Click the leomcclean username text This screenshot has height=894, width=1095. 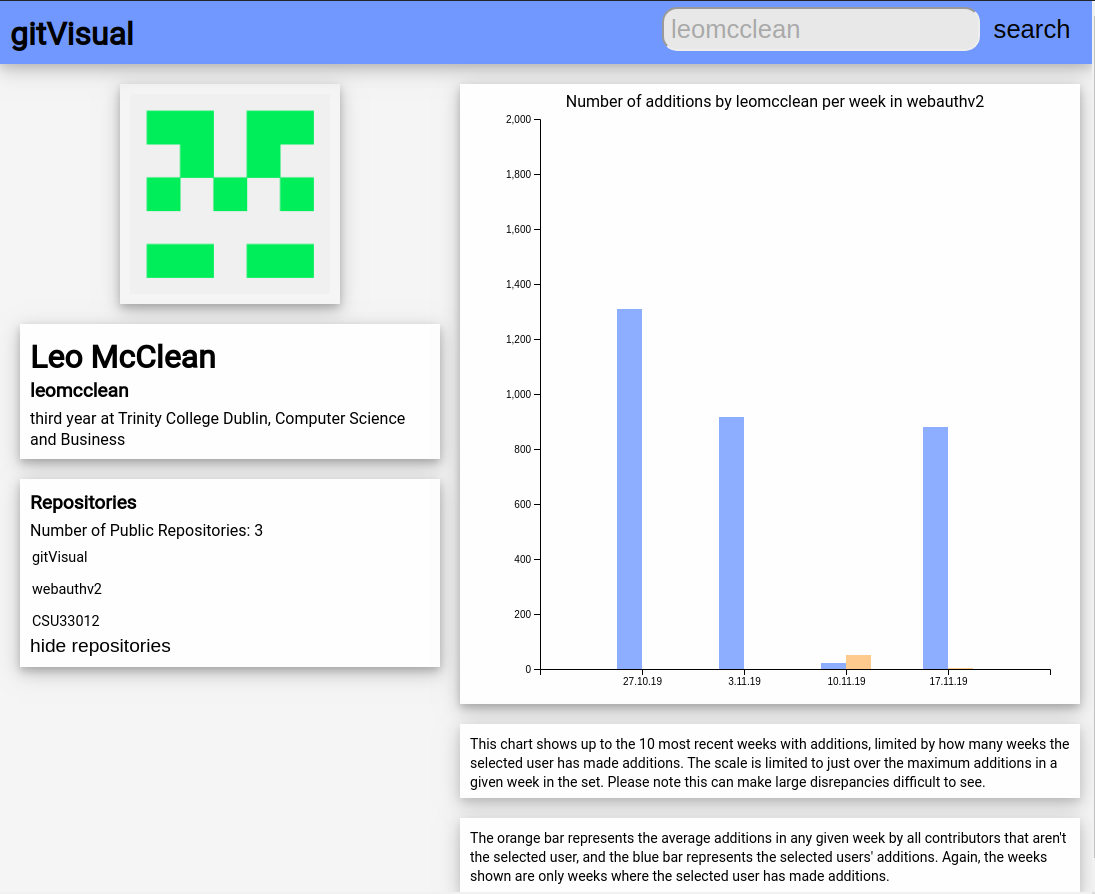click(x=79, y=390)
